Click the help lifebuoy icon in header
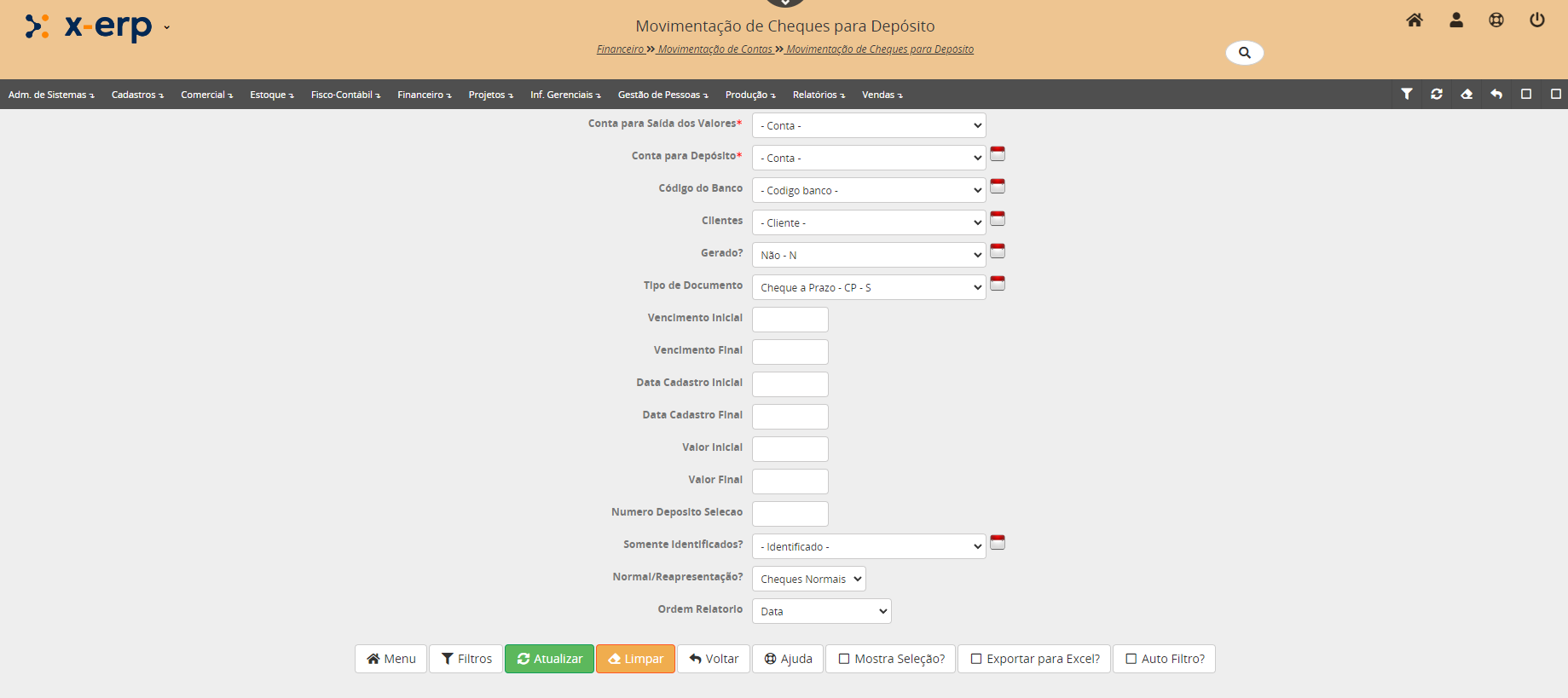The height and width of the screenshot is (698, 1568). tap(1496, 20)
